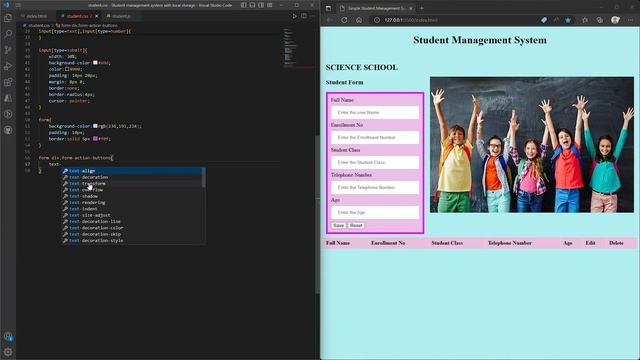Click the color swatch on line 42
The image size is (640, 360).
tap(67, 69)
